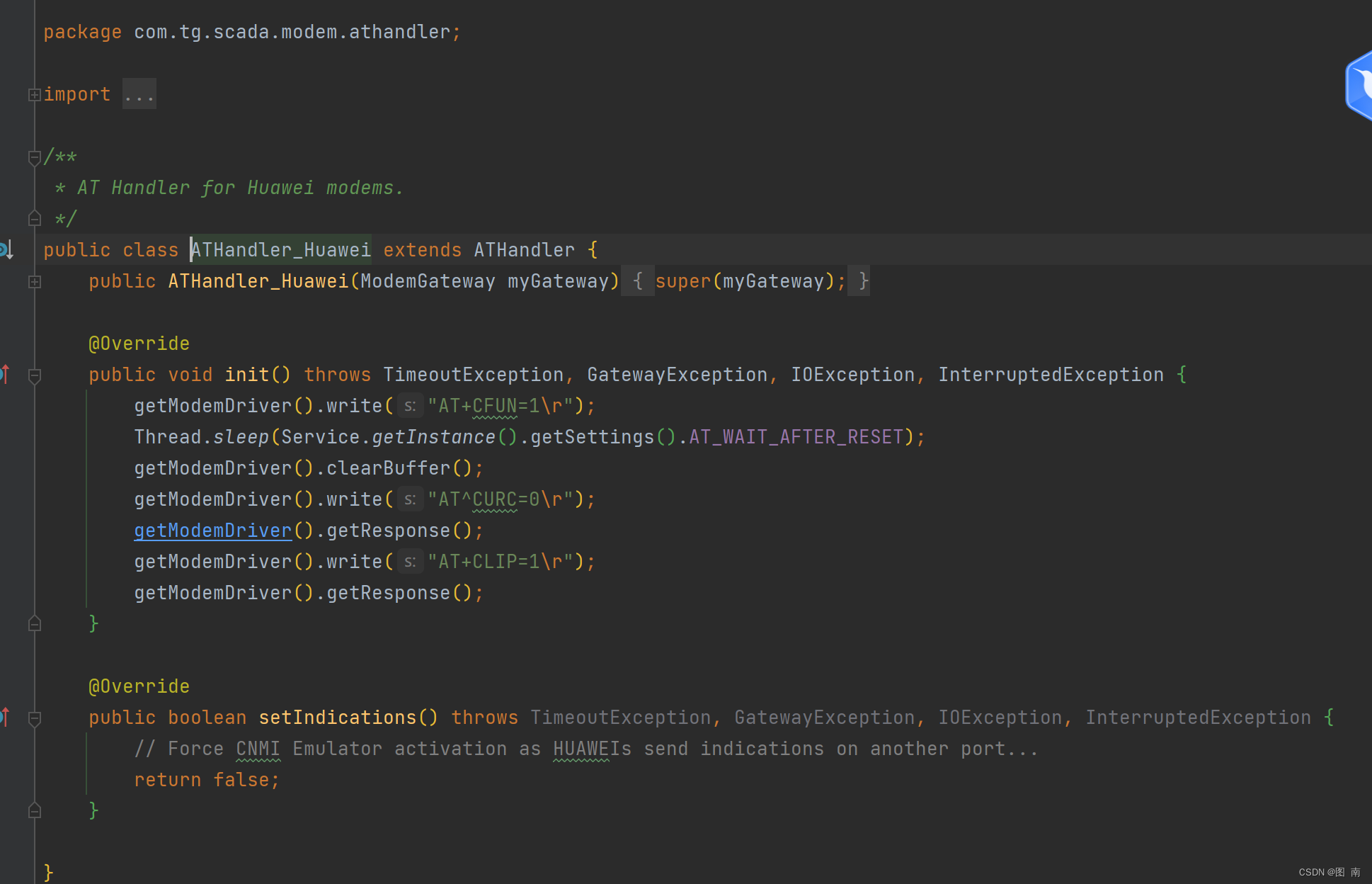This screenshot has width=1372, height=884.
Task: Click the fold end marker of setIndications()
Action: pos(34,811)
